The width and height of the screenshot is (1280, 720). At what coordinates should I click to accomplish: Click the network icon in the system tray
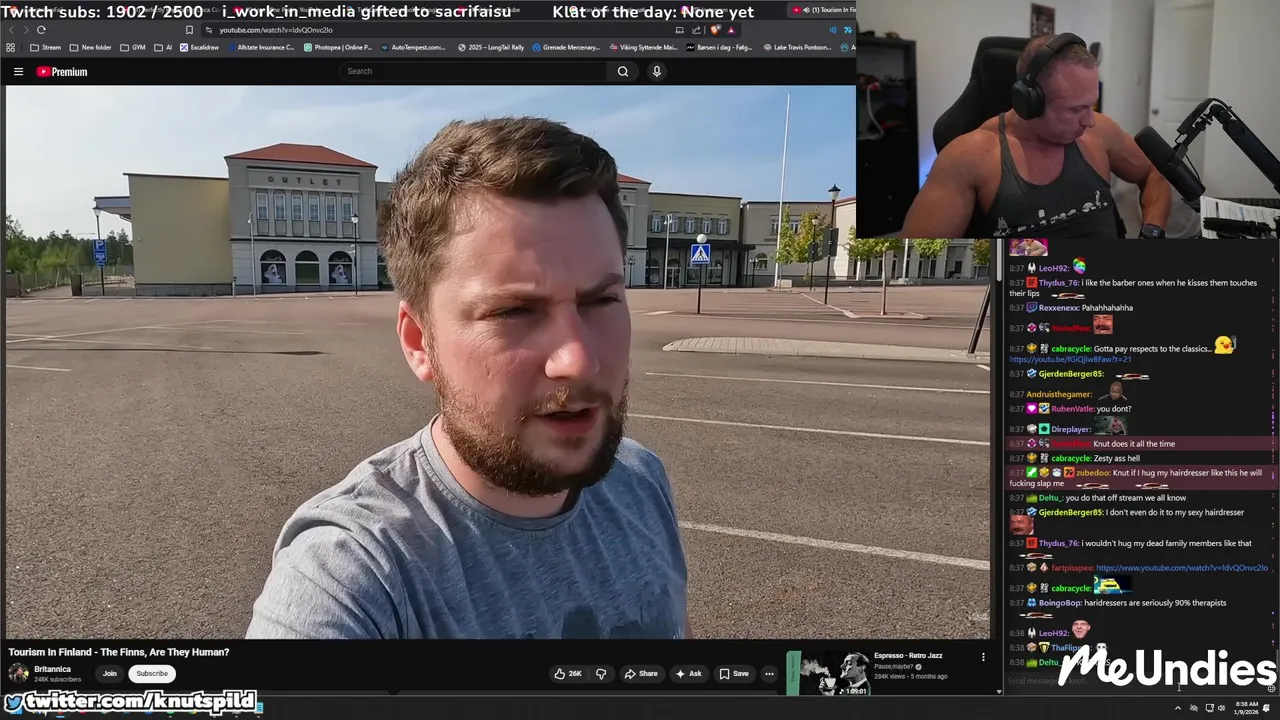[1209, 708]
